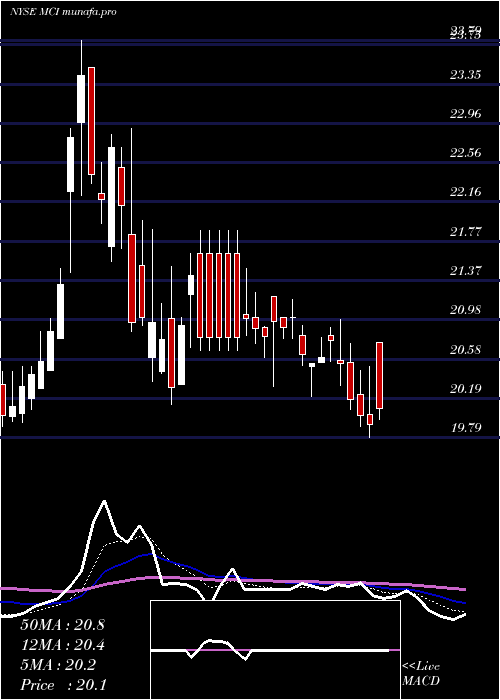The image size is (500, 700).
Task: Select the 20.98 price axis label
Action: point(466,310)
